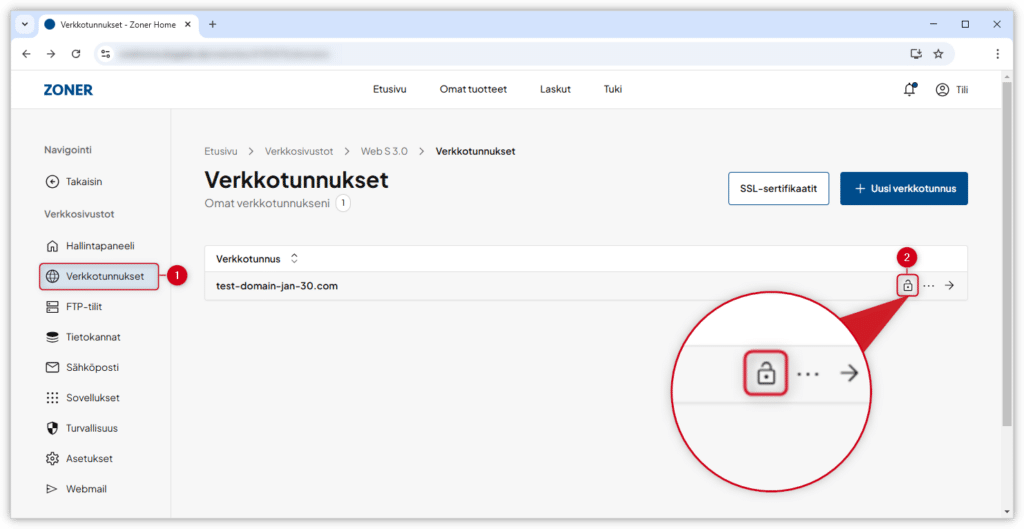
Task: Click the Uusi verkkotunnus button
Action: pos(904,188)
